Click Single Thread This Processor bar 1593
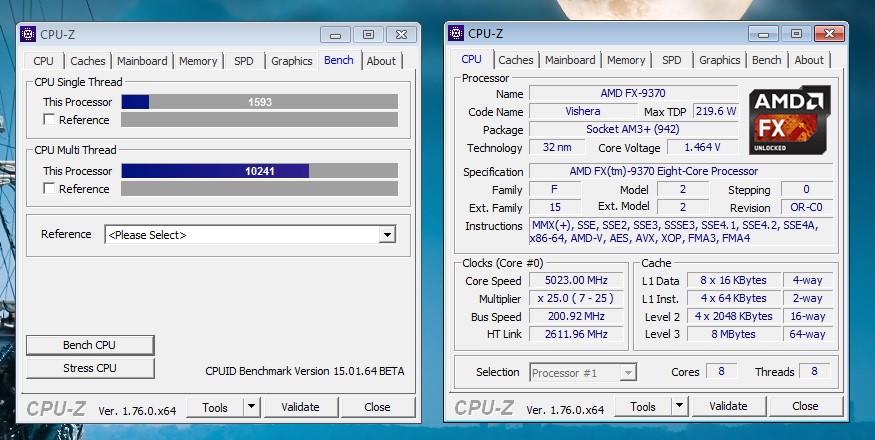875x440 pixels. point(259,102)
